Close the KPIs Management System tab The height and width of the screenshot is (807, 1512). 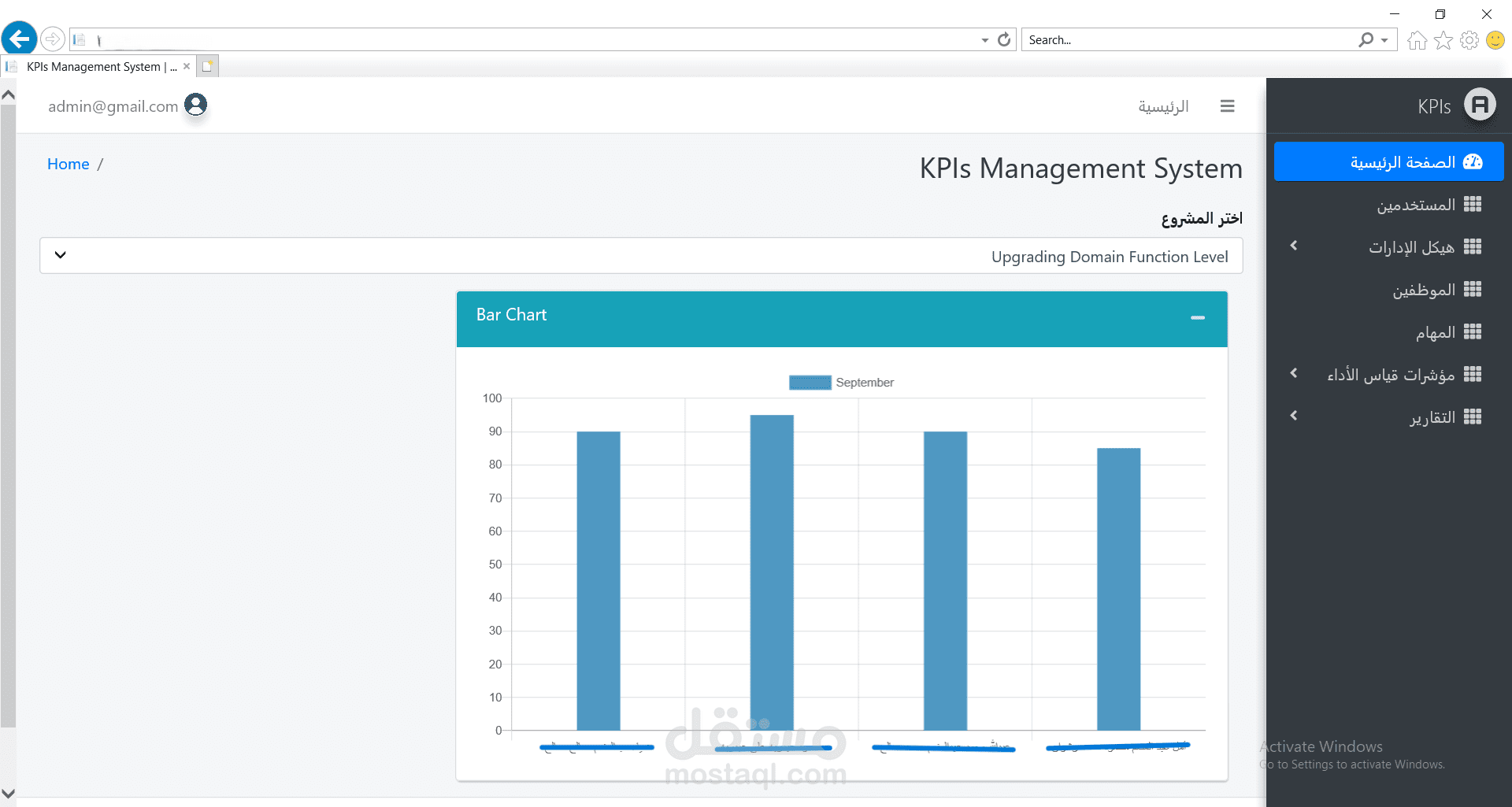point(187,66)
